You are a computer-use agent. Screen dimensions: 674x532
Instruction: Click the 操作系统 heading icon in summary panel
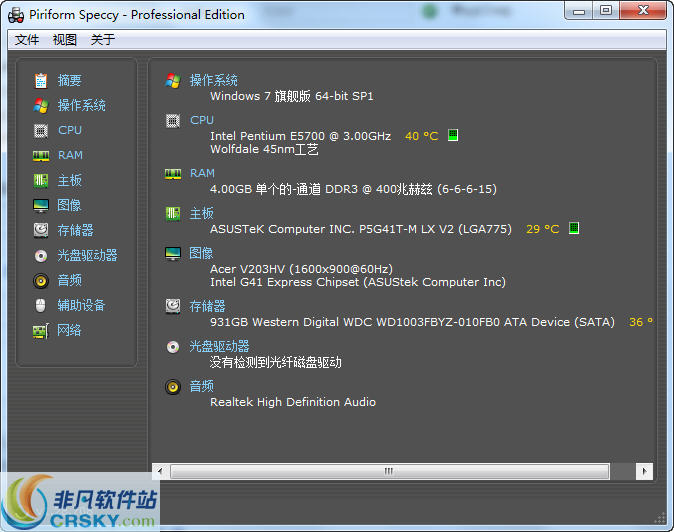(173, 80)
